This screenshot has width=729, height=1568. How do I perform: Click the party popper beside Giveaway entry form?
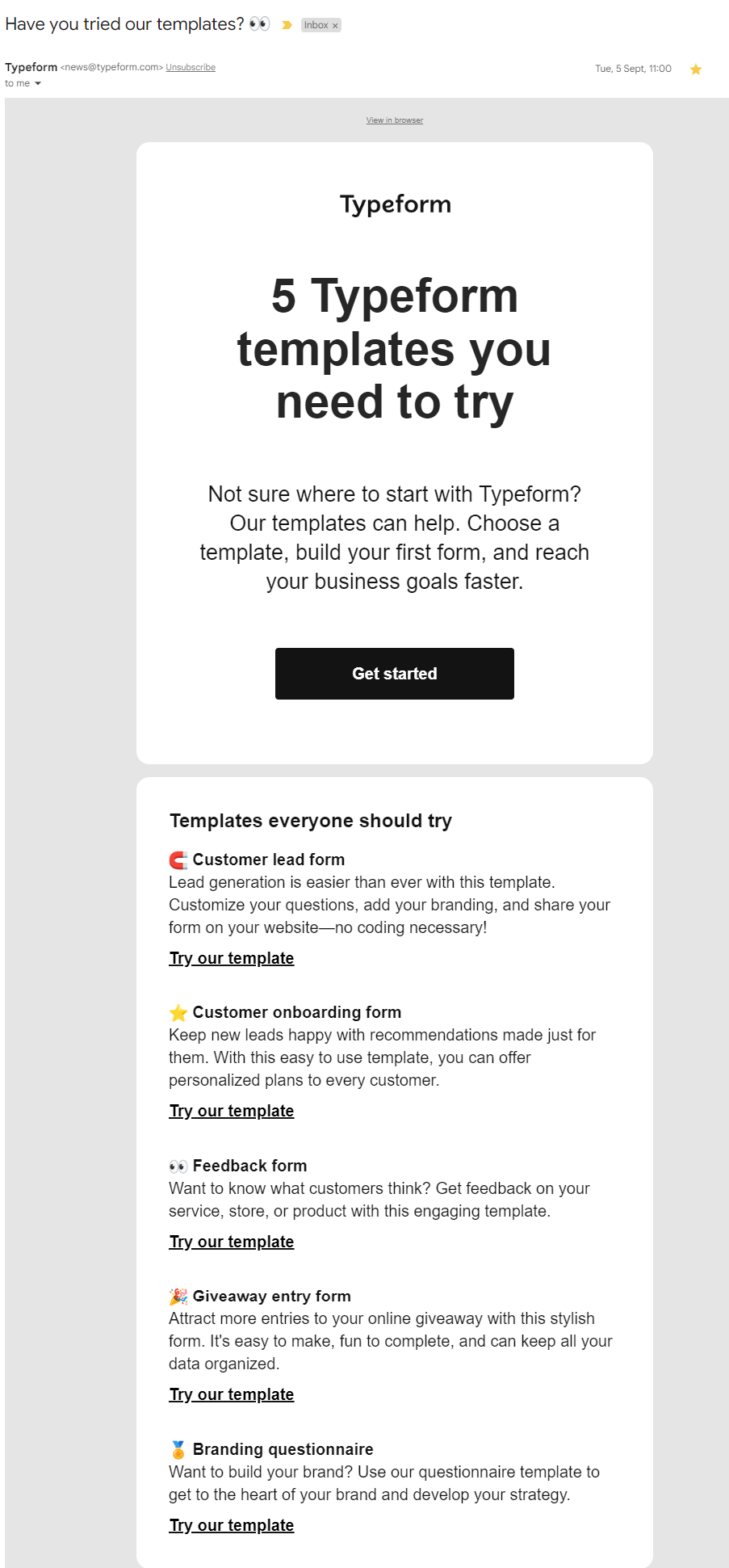click(x=177, y=1296)
